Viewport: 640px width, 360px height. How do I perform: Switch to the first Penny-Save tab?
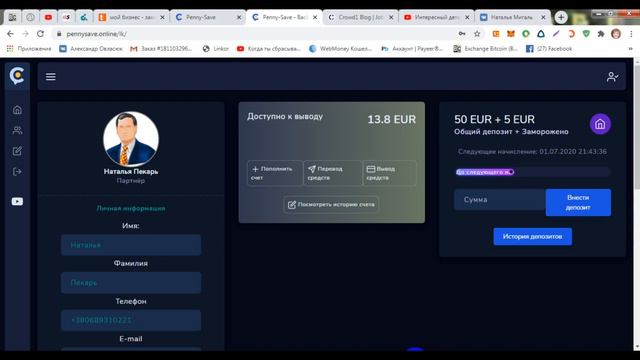coord(208,17)
